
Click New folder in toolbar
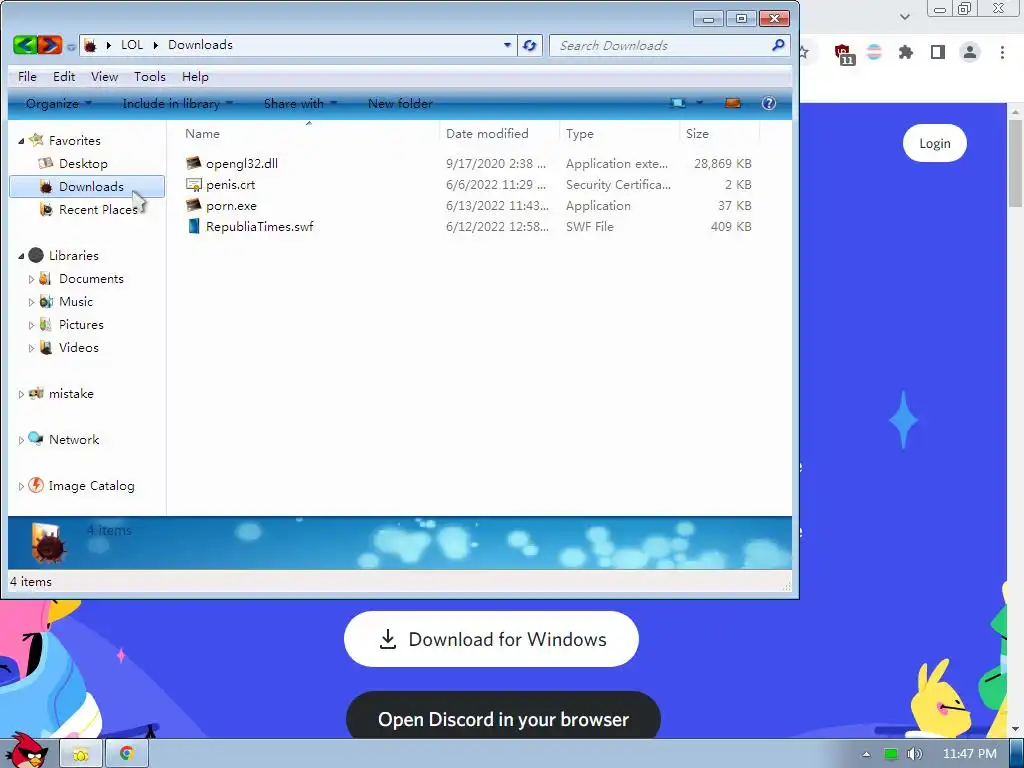tap(400, 103)
